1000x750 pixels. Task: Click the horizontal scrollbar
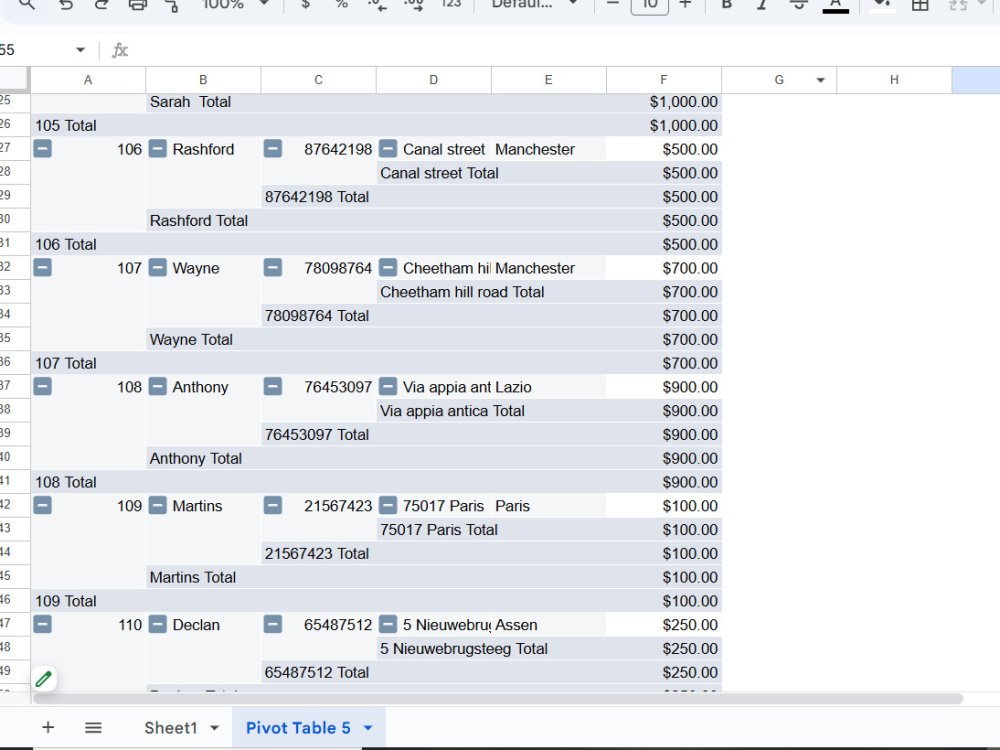497,698
